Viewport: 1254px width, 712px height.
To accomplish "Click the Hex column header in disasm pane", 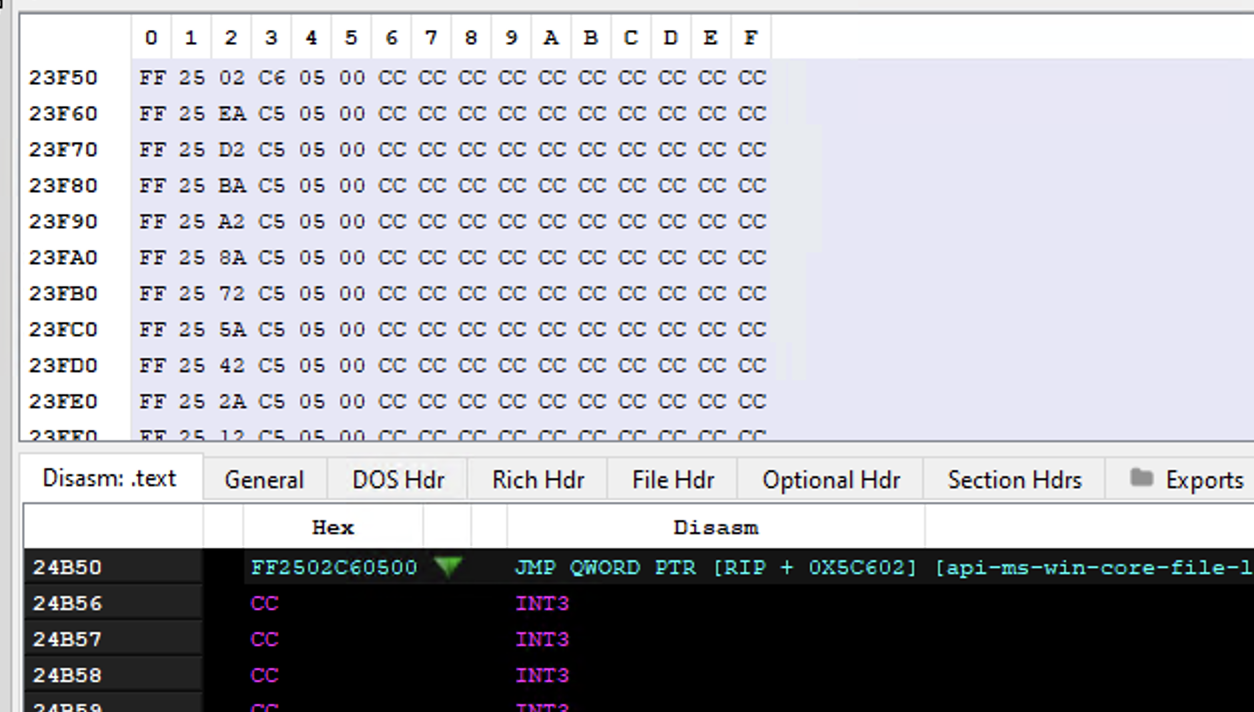I will click(333, 527).
